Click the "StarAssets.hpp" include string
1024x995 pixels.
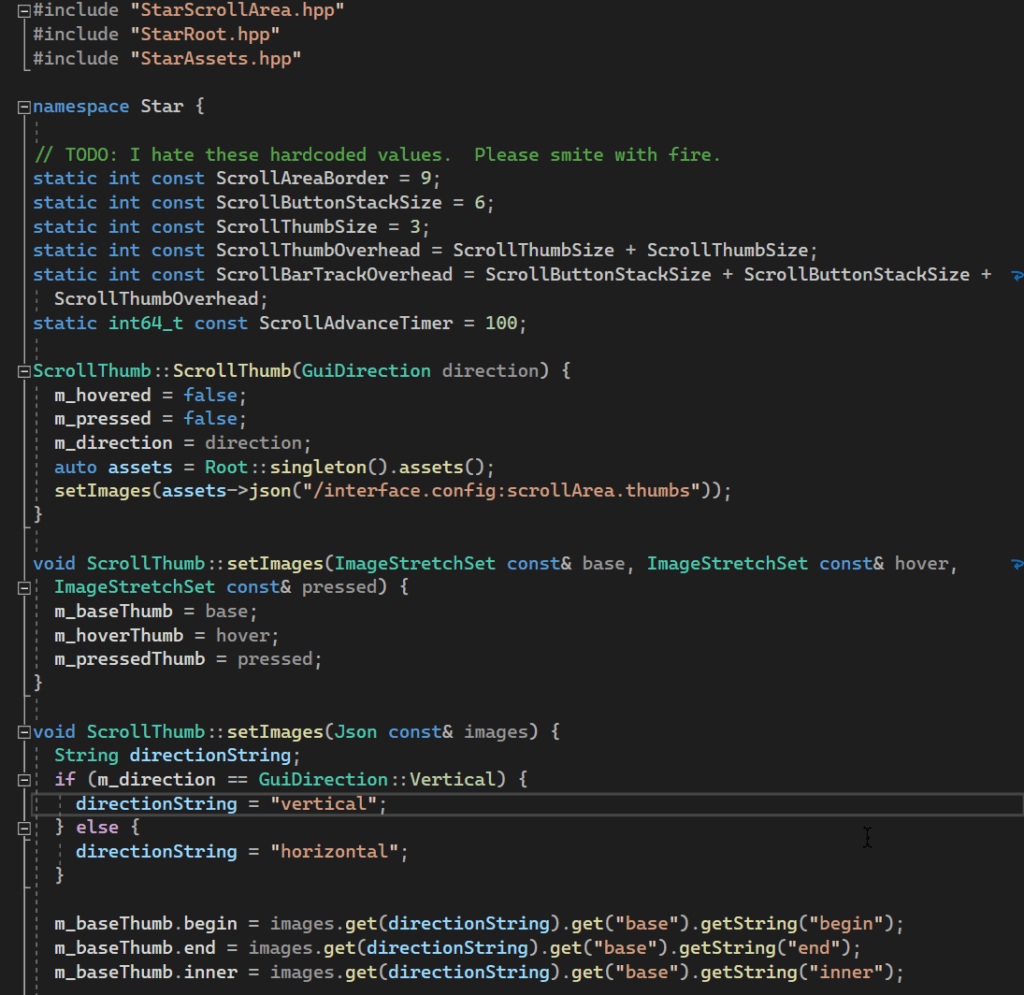216,58
